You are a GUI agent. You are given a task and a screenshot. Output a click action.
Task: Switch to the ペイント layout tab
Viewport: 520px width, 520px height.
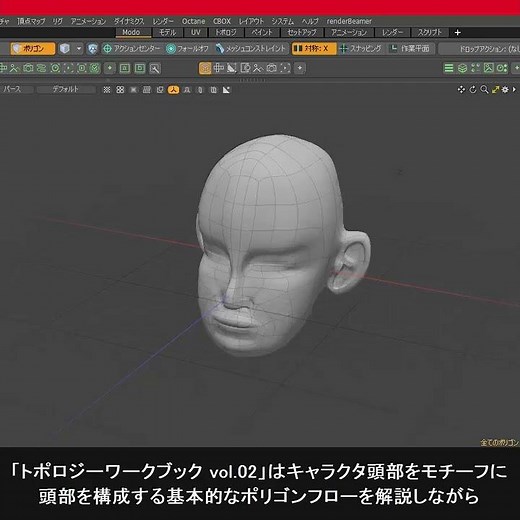point(262,32)
